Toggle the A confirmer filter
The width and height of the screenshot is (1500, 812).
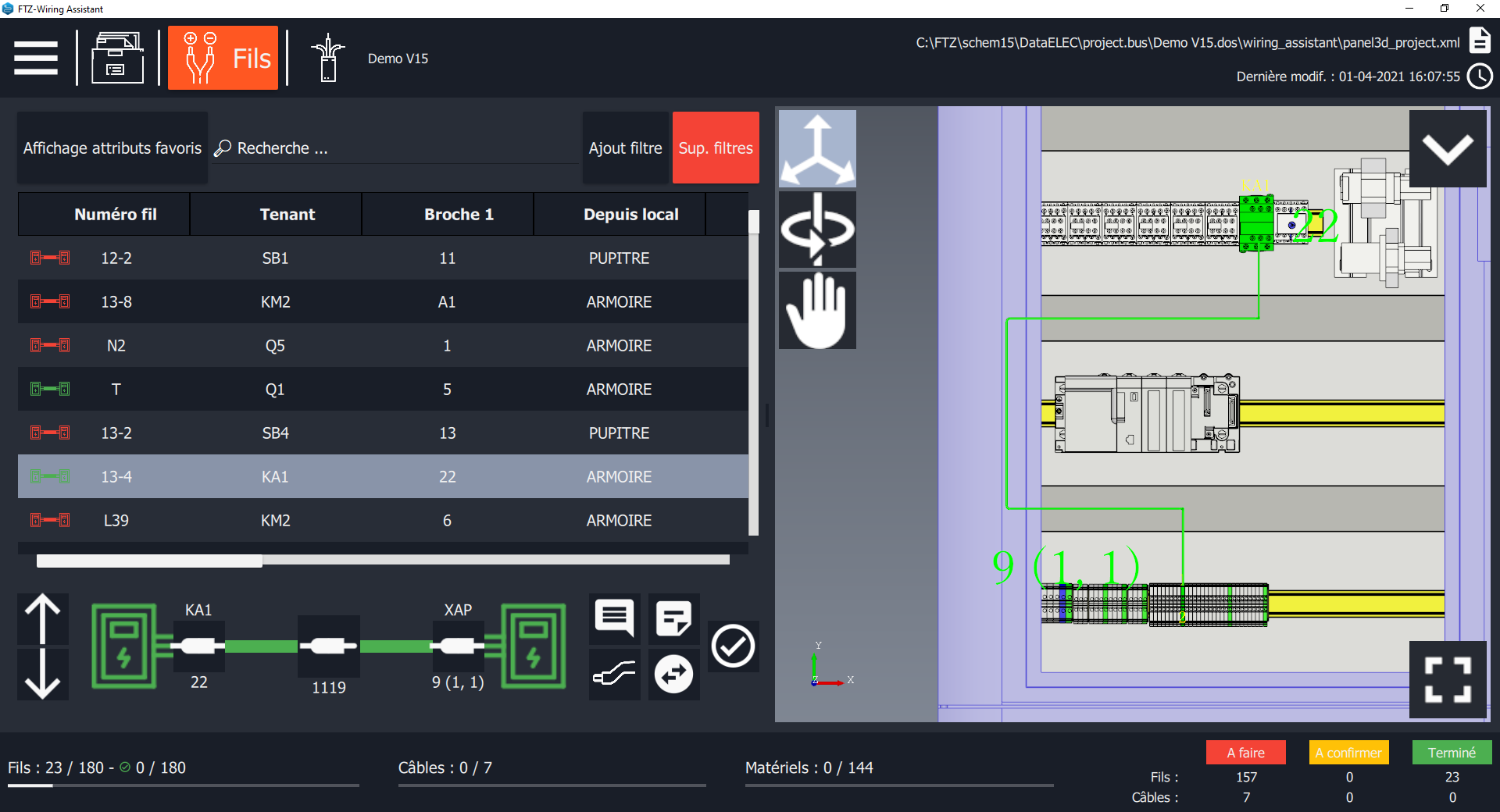pos(1348,753)
